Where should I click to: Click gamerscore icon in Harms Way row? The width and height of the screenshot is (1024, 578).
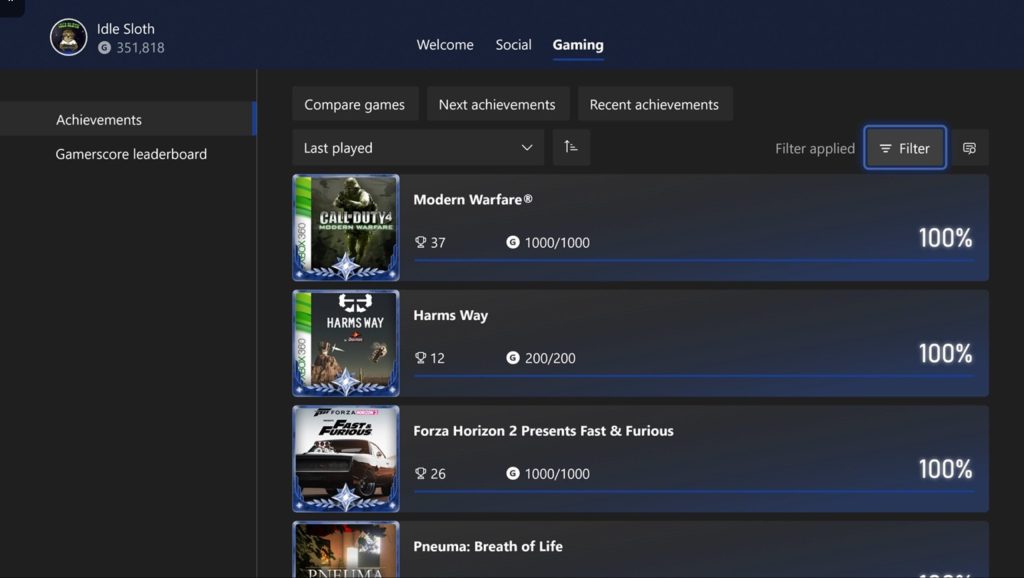[x=513, y=358]
